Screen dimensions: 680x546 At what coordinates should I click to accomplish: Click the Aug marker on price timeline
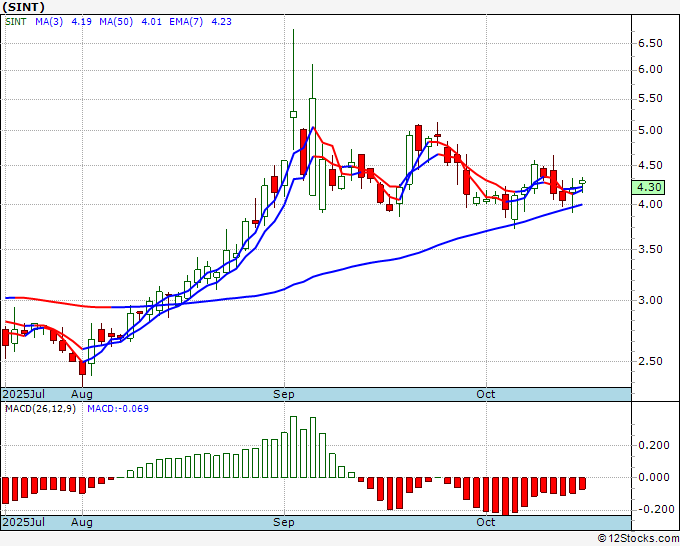82,394
